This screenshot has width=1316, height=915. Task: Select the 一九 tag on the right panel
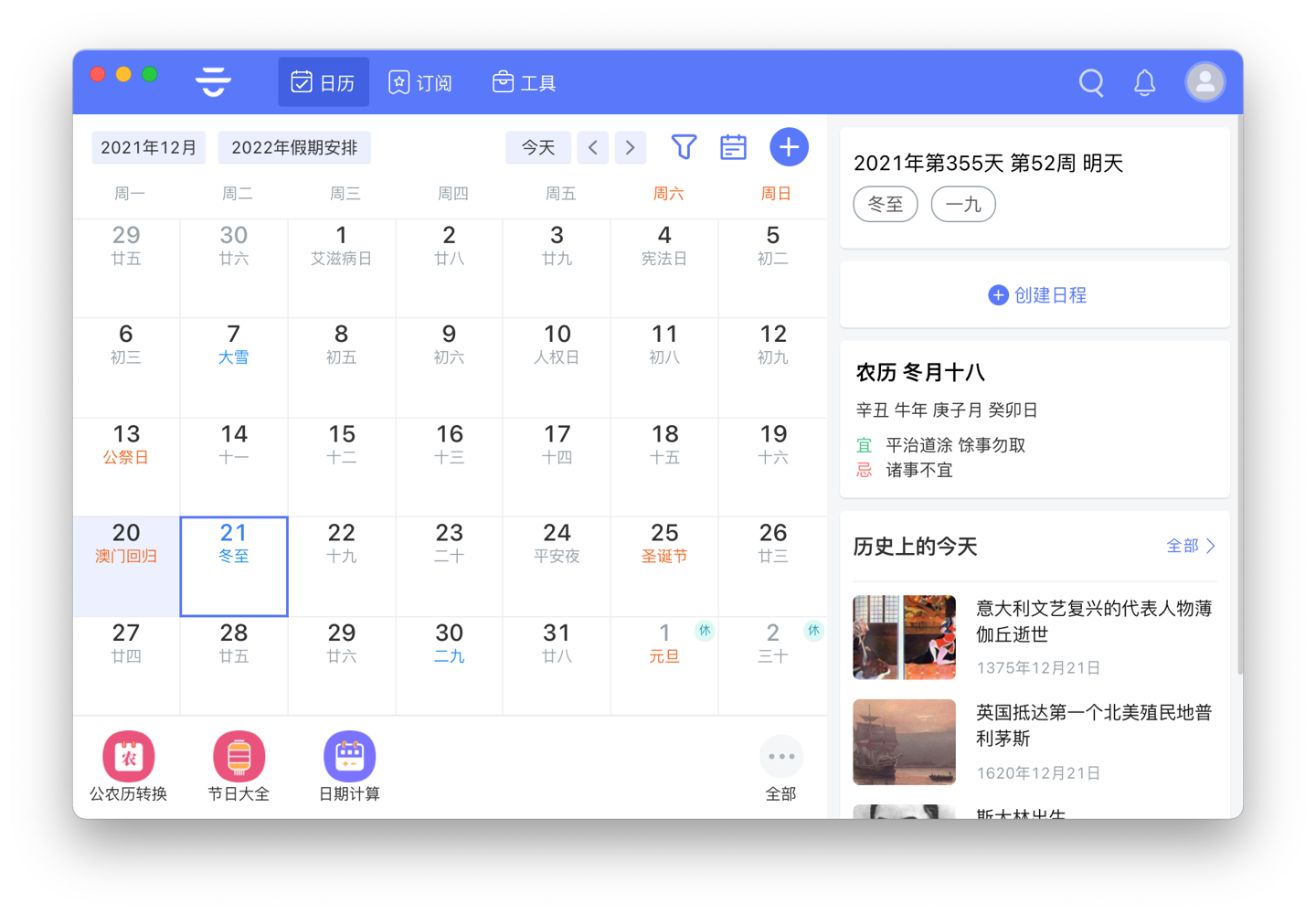tap(963, 204)
